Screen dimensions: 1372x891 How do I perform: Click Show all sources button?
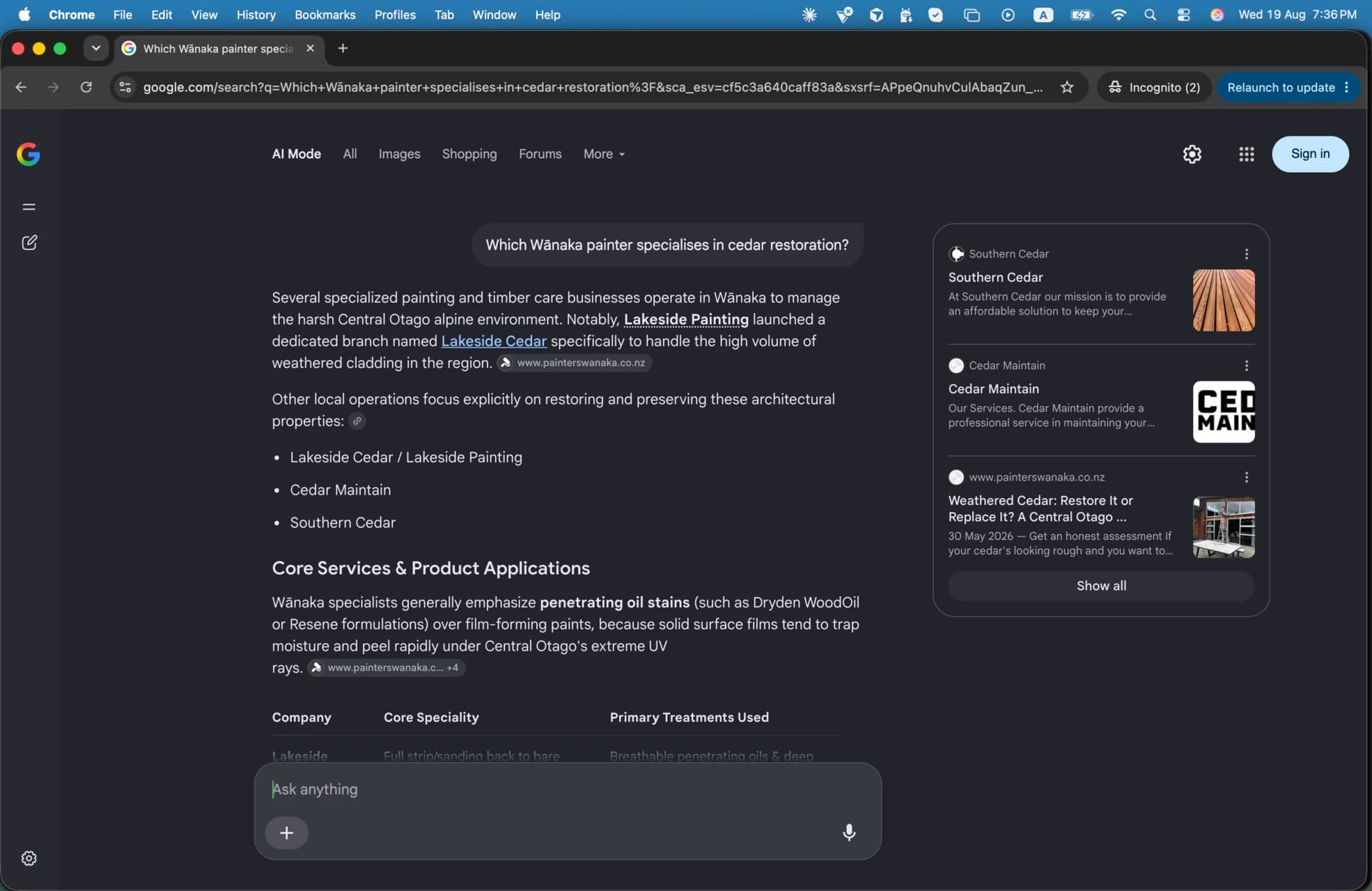coord(1101,586)
